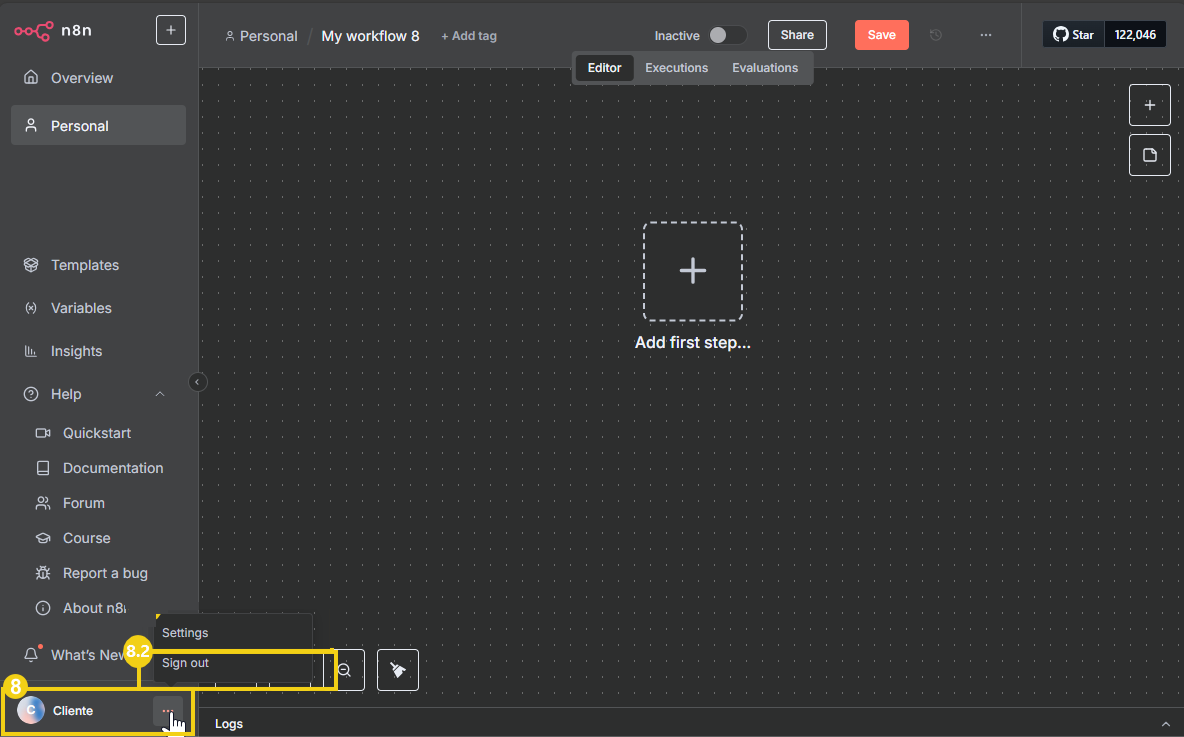Open the Logs panel
The height and width of the screenshot is (737, 1184).
click(229, 723)
